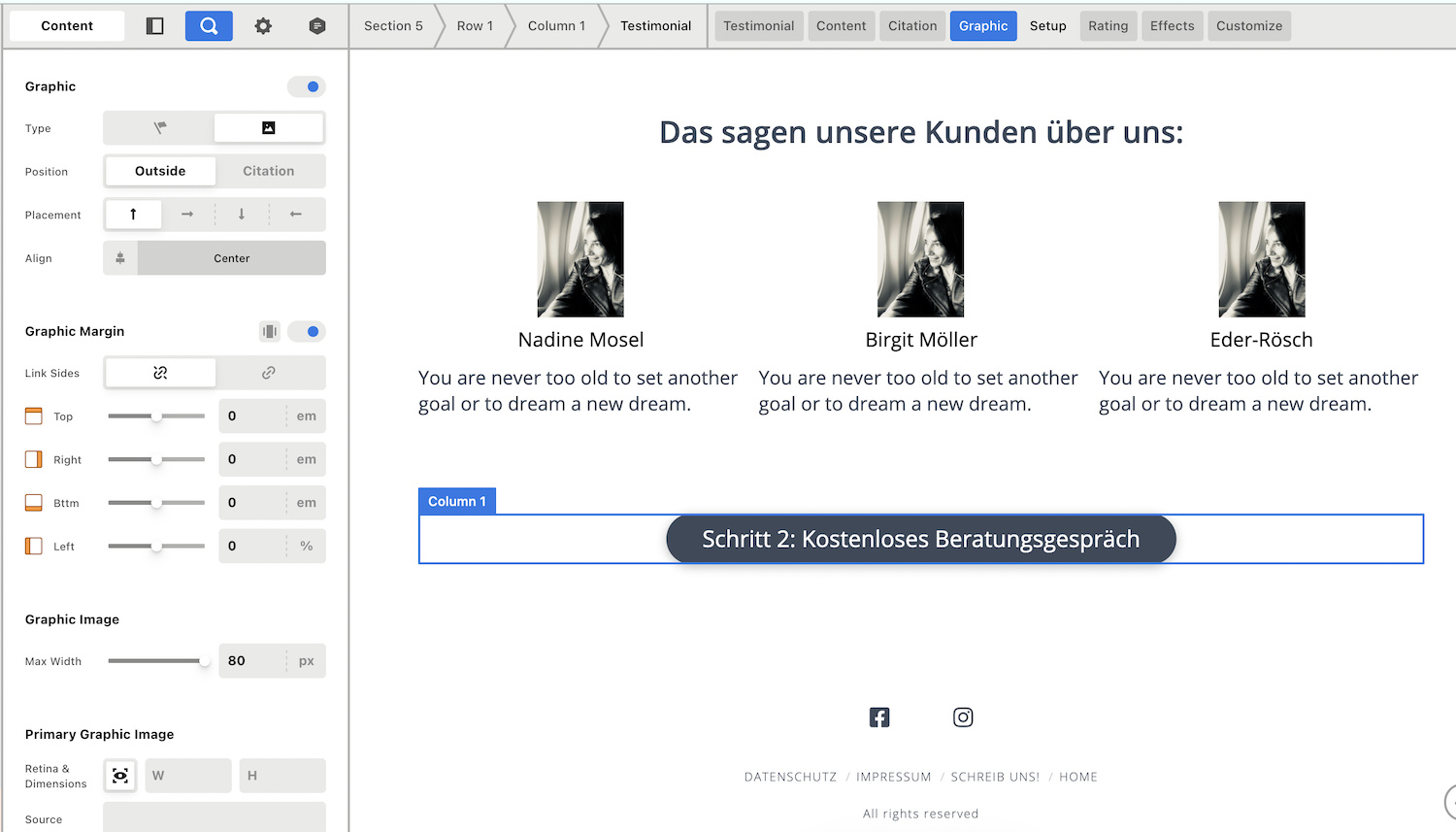Click the magnifier inspector icon
This screenshot has height=832, width=1456.
tap(209, 26)
